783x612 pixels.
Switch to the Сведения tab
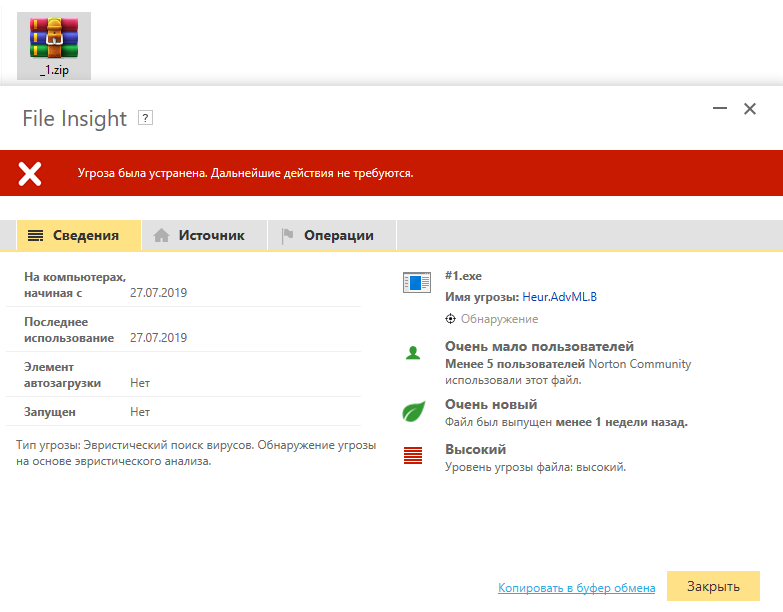79,235
